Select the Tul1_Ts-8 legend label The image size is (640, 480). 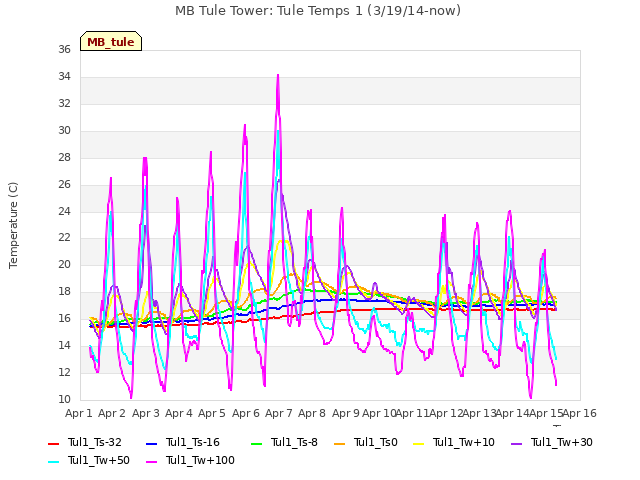(294, 442)
